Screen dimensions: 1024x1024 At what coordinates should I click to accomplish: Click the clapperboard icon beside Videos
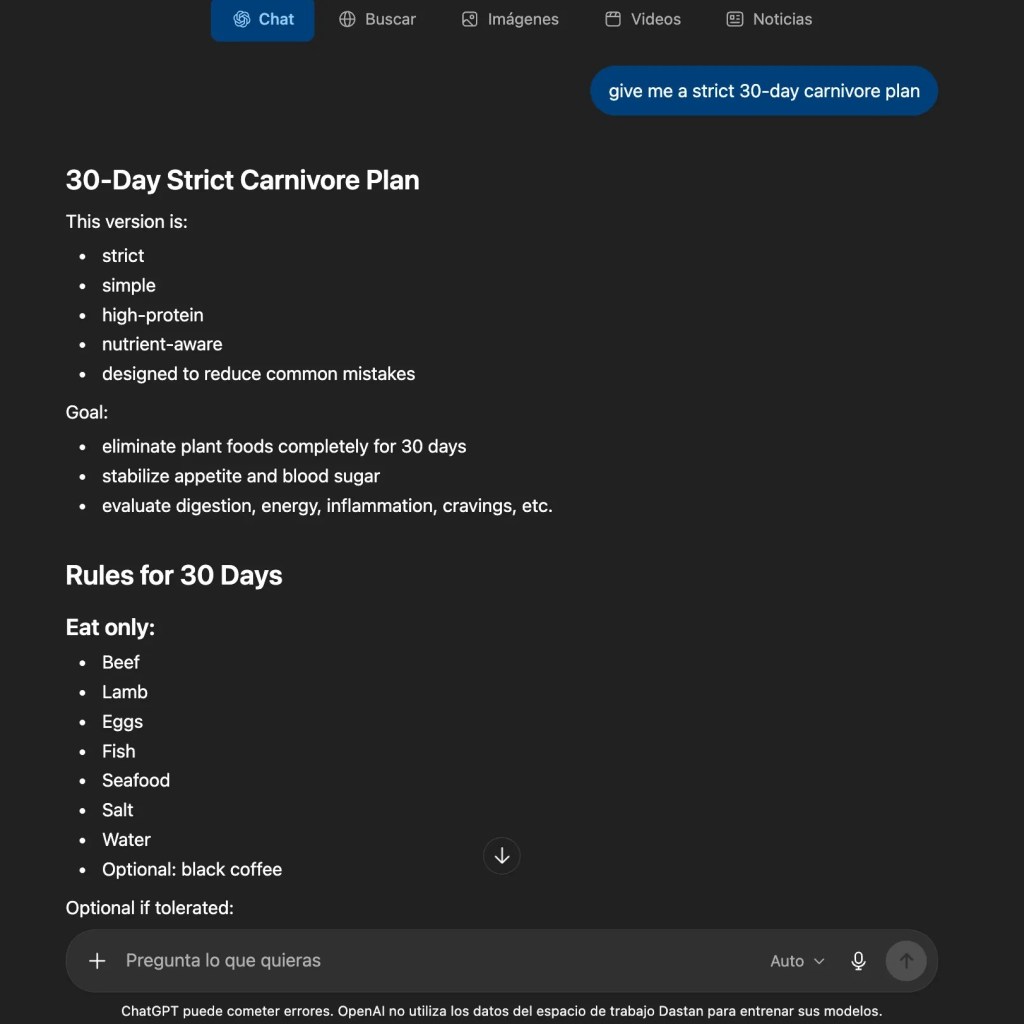(x=613, y=20)
